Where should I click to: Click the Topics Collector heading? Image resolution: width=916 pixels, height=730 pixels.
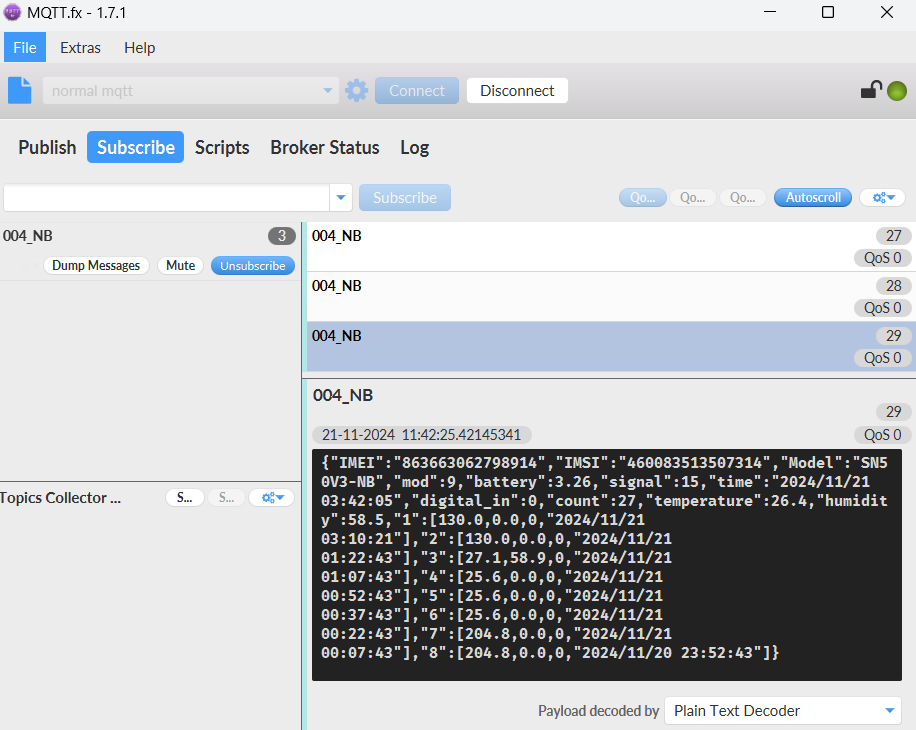click(x=61, y=498)
